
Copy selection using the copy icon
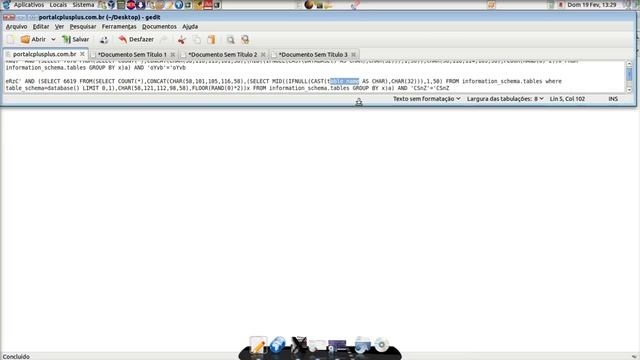197,40
